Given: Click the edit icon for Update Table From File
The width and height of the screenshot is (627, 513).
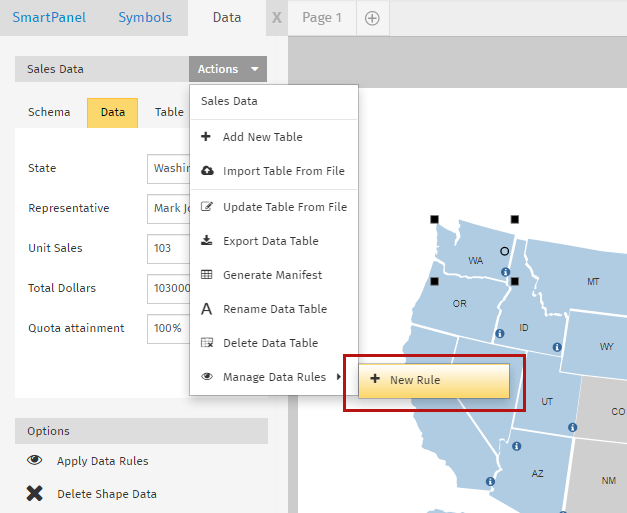Looking at the screenshot, I should point(207,207).
